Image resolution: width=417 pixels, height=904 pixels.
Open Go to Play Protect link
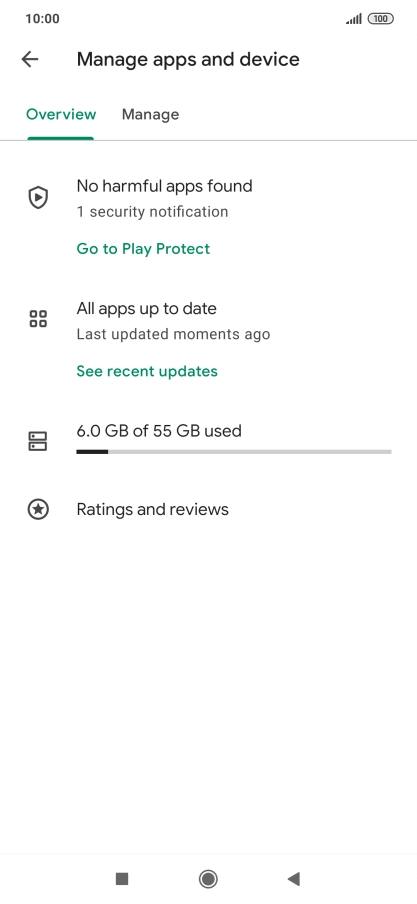tap(143, 248)
